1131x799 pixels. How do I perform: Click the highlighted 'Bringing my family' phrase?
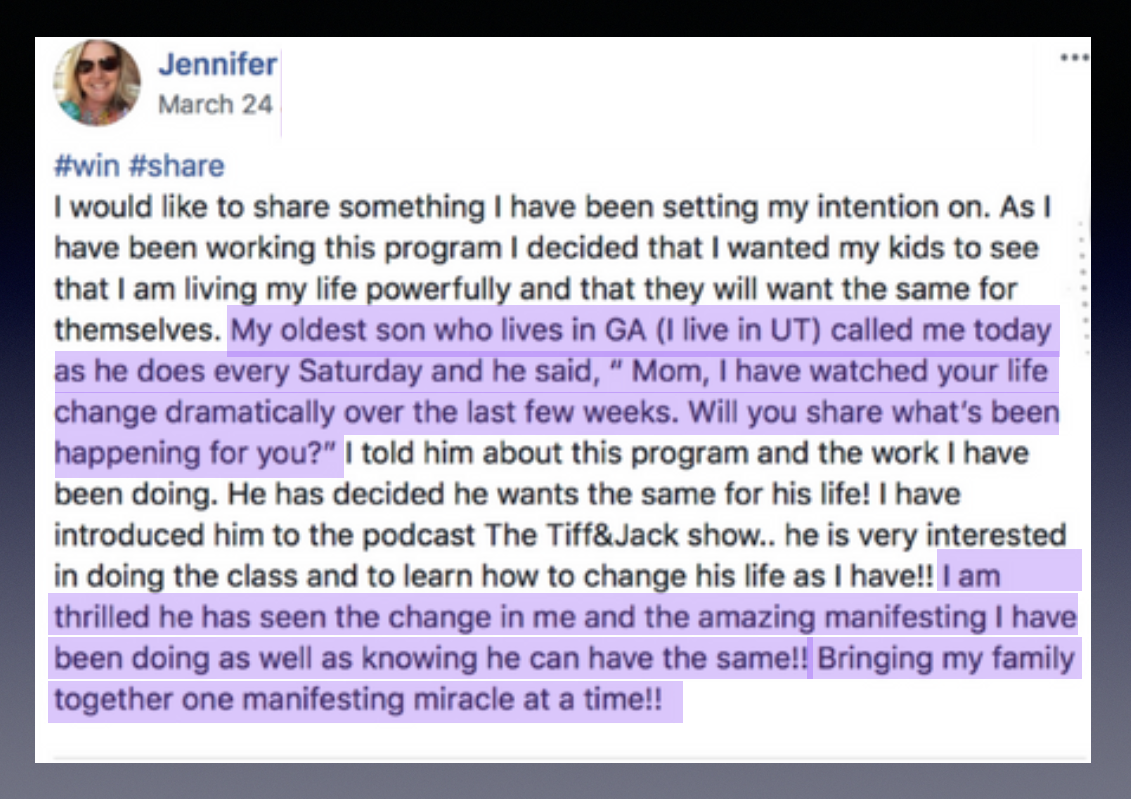click(x=946, y=659)
